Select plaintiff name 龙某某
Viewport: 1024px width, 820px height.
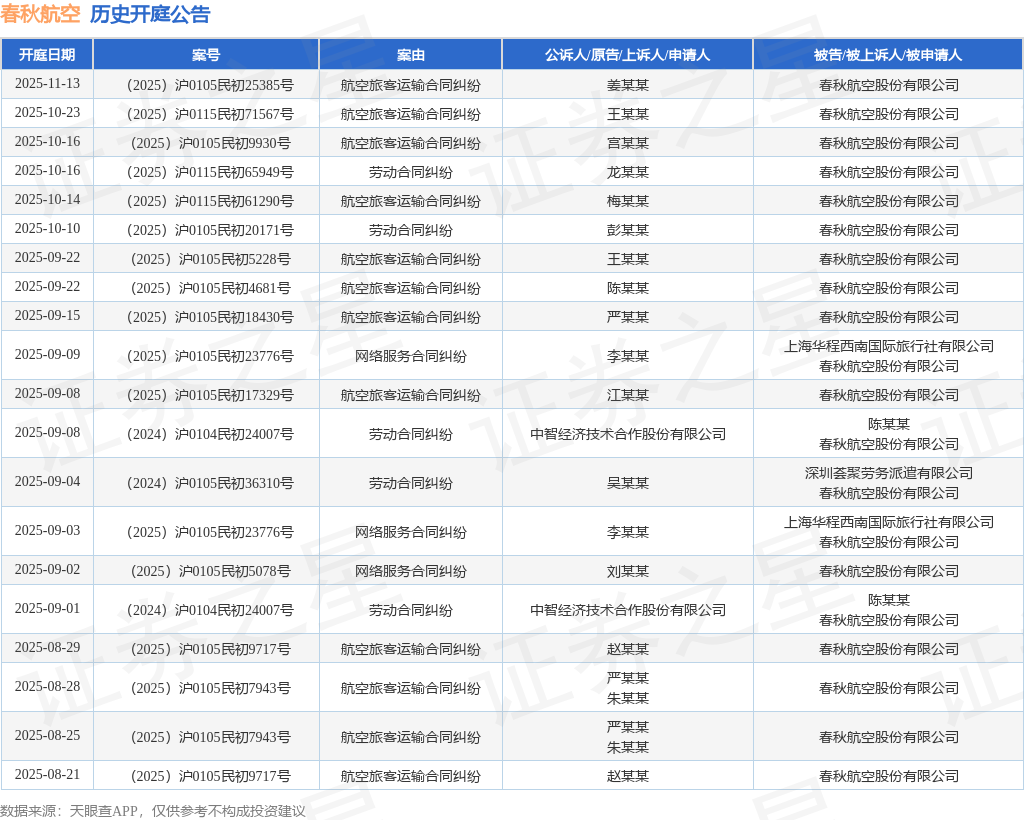point(628,172)
